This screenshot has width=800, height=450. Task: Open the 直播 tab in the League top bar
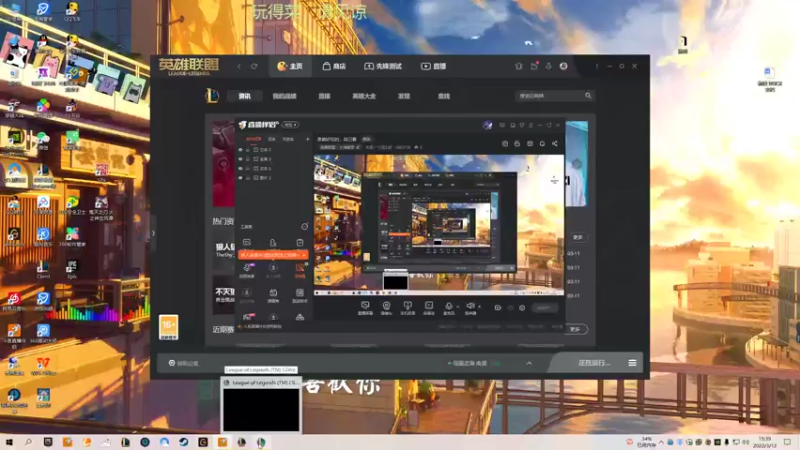[434, 66]
